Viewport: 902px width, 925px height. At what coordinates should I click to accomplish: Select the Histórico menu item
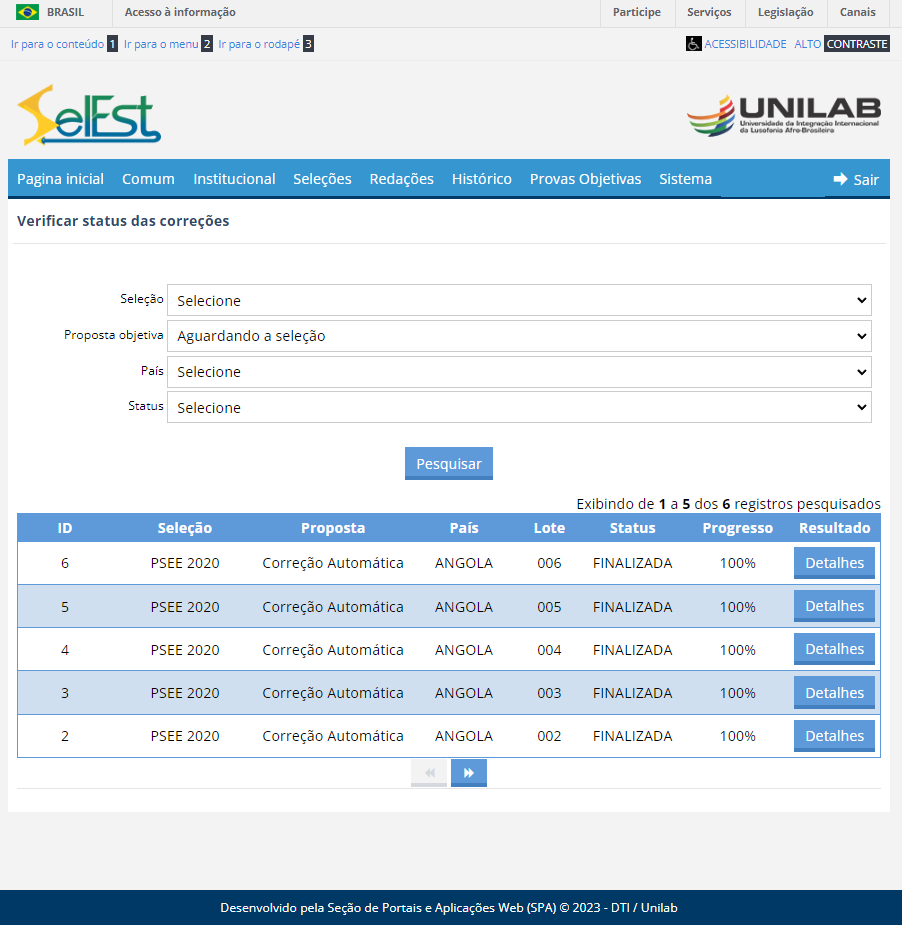pyautogui.click(x=479, y=179)
